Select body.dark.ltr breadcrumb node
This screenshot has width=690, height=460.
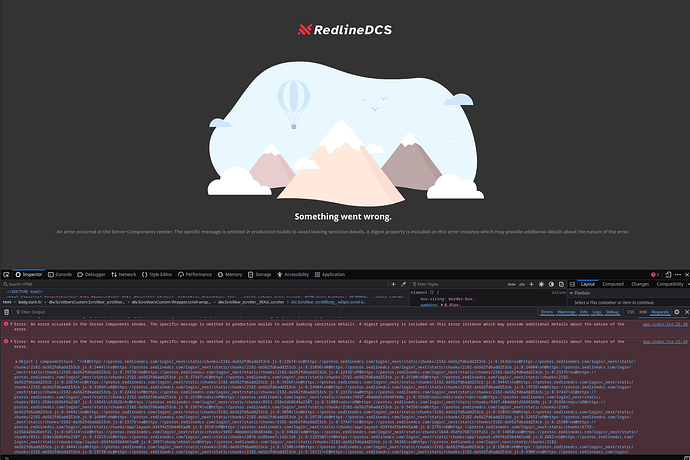coord(30,302)
